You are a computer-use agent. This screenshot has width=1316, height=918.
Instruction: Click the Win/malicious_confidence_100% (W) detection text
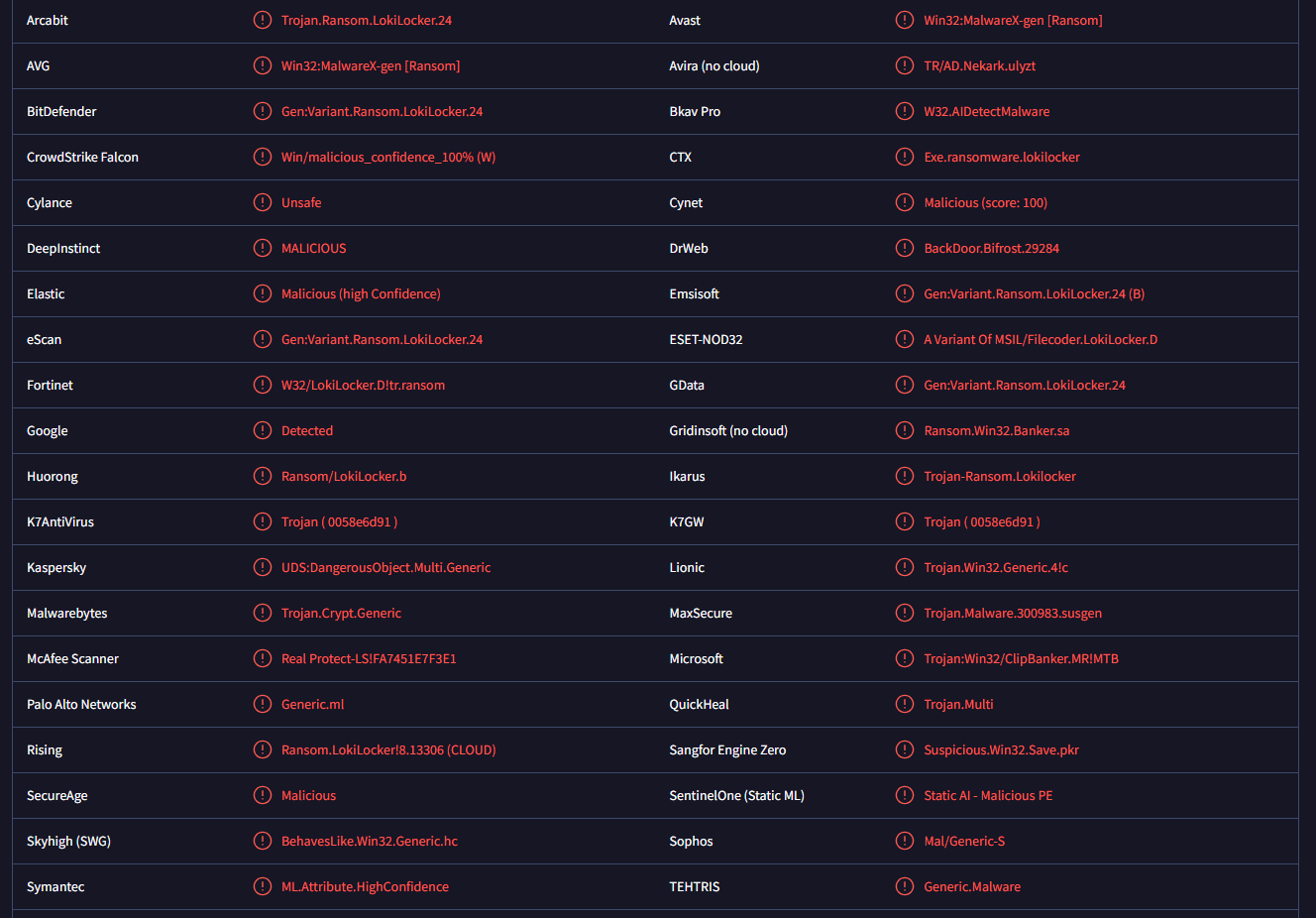388,157
